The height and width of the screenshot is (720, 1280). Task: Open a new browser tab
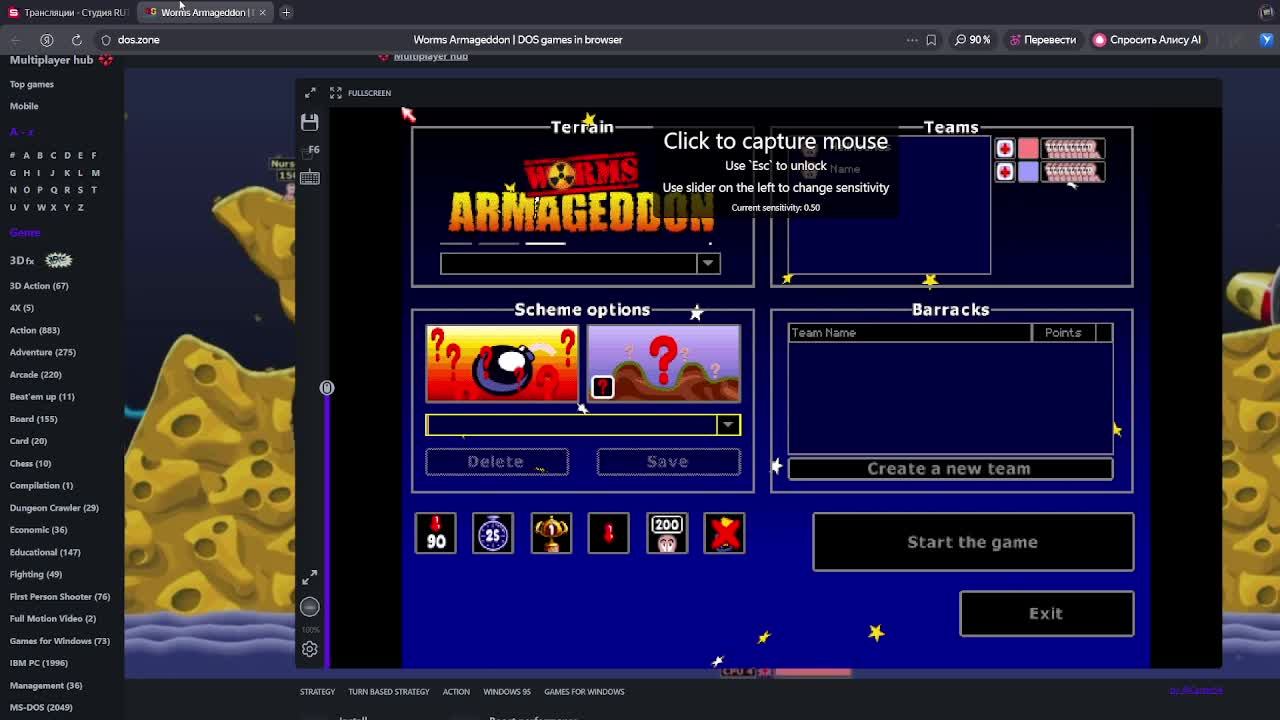[286, 12]
